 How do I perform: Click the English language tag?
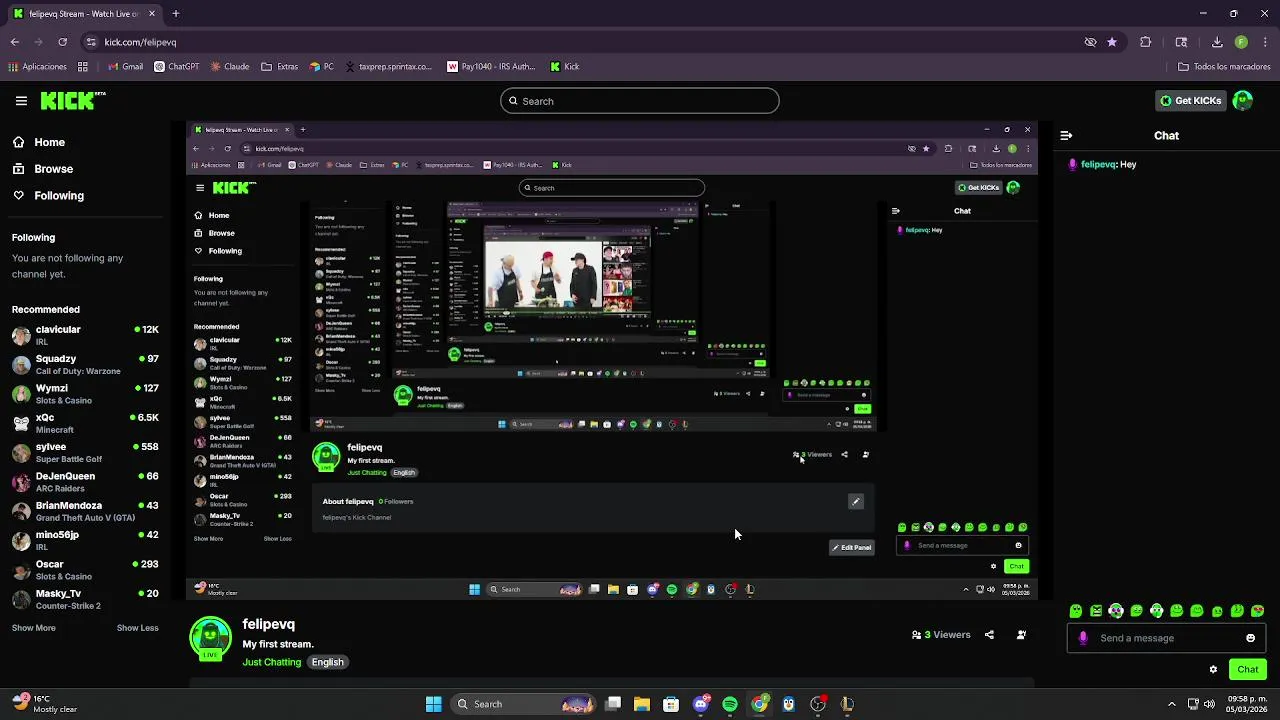pyautogui.click(x=327, y=662)
